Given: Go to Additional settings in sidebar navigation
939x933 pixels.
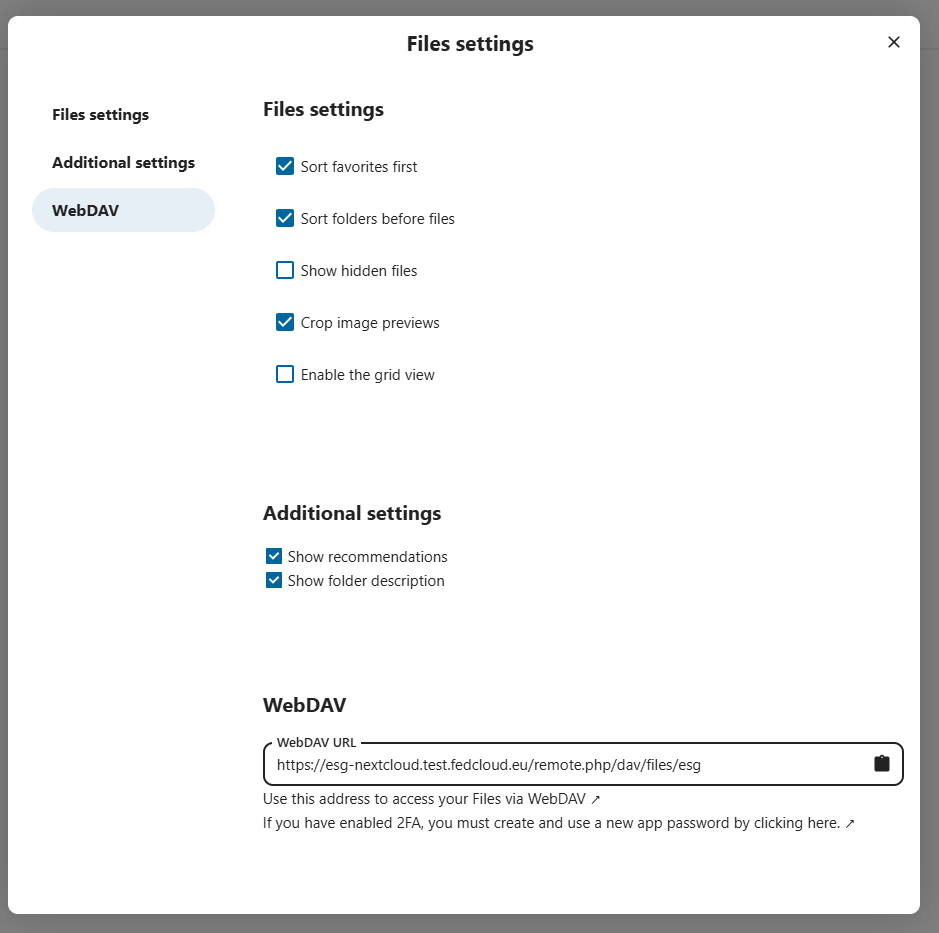Looking at the screenshot, I should click(x=123, y=163).
